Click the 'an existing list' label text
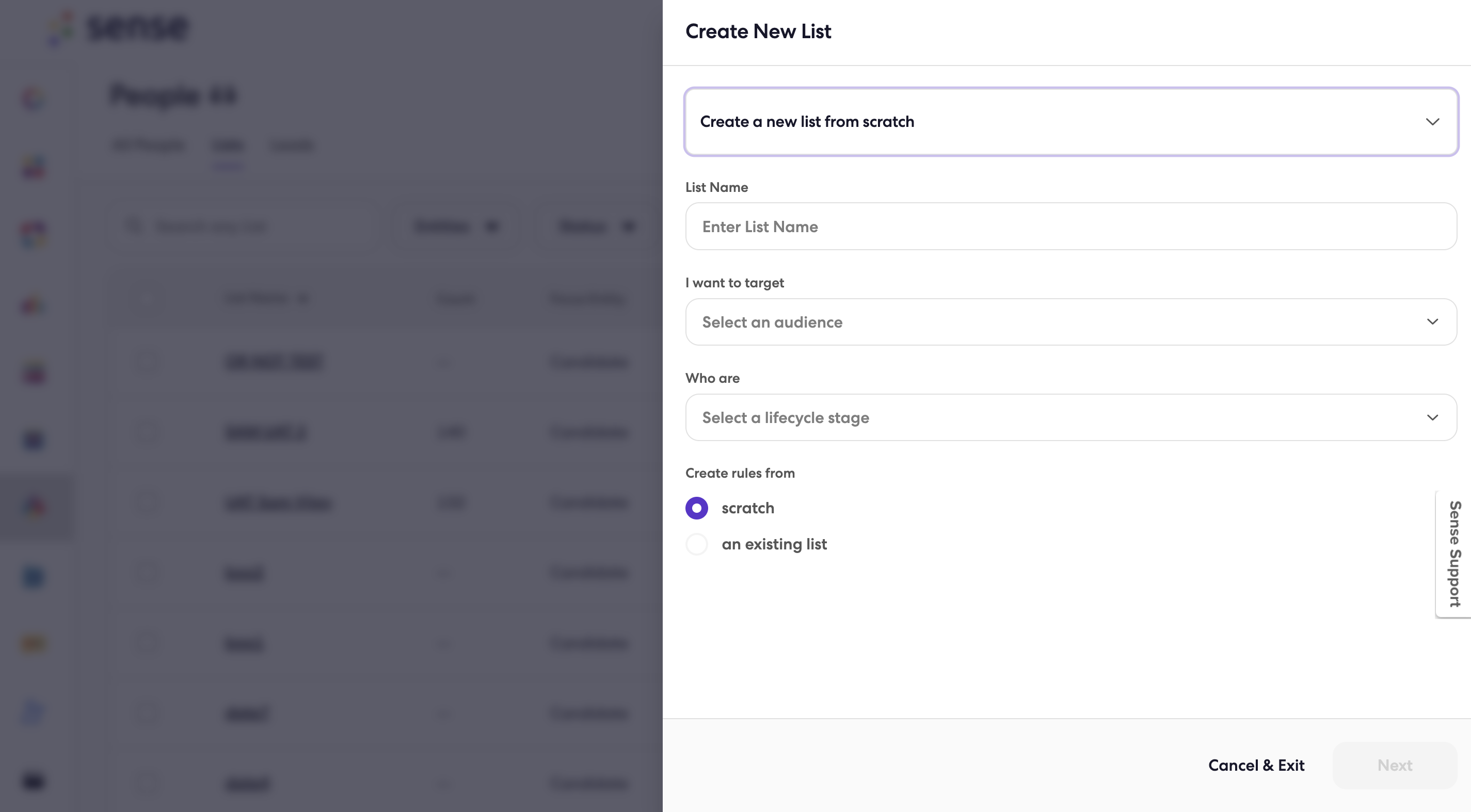Viewport: 1471px width, 812px height. 774,544
